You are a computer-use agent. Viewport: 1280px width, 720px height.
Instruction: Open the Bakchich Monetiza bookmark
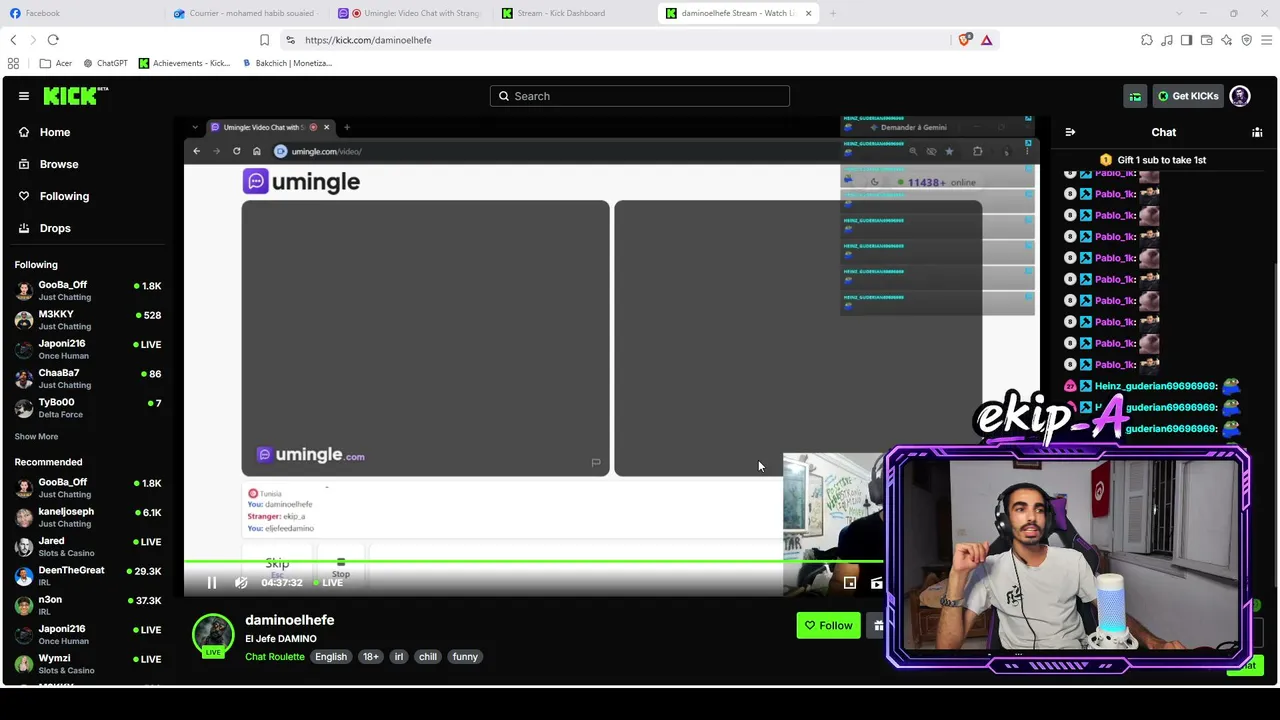point(287,63)
